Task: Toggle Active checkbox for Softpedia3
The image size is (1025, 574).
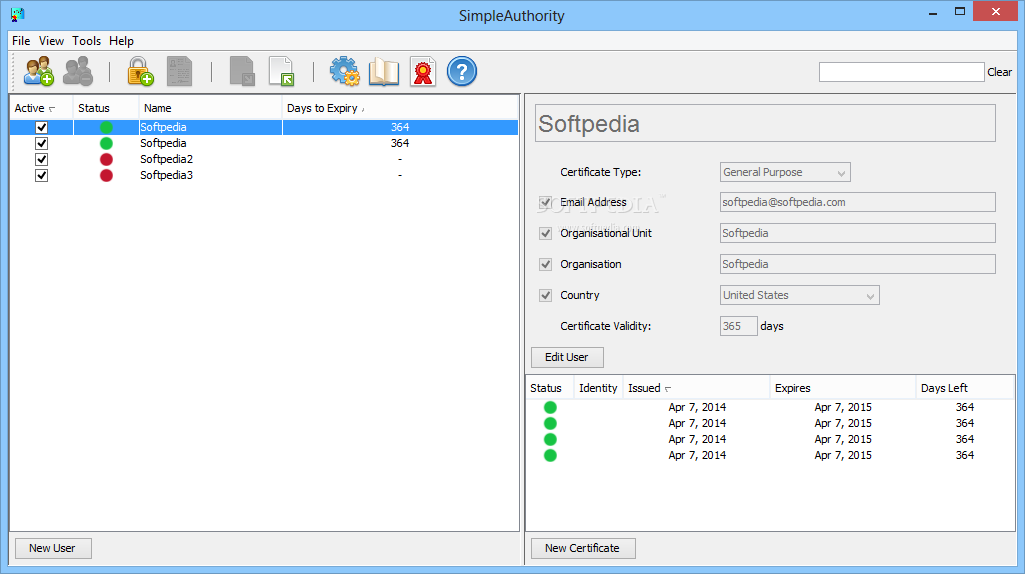Action: (x=41, y=175)
